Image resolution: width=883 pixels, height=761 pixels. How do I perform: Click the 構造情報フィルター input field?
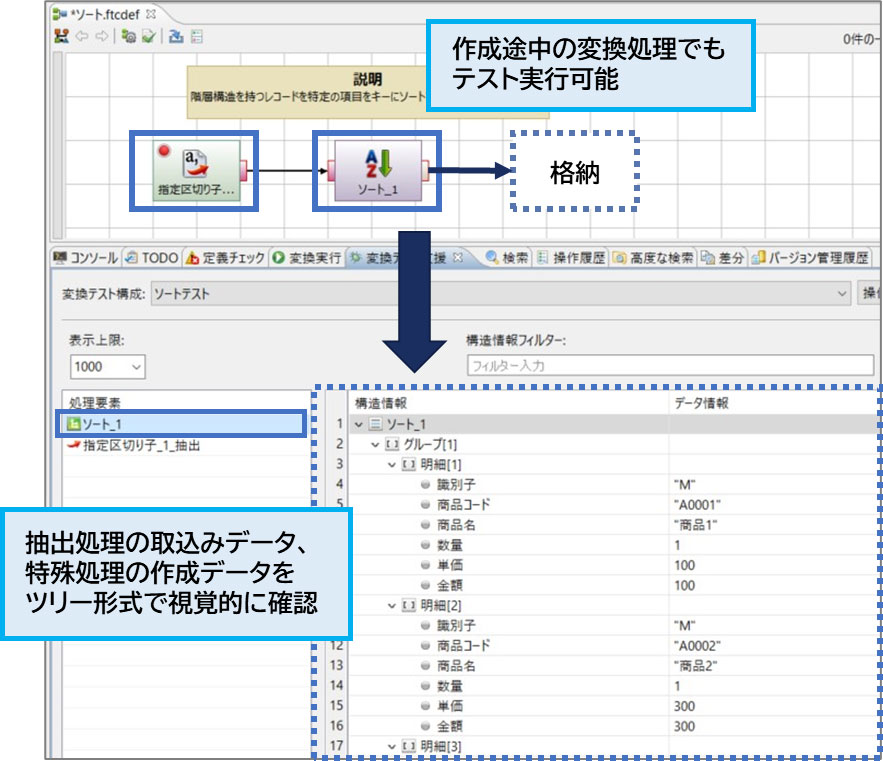(670, 366)
